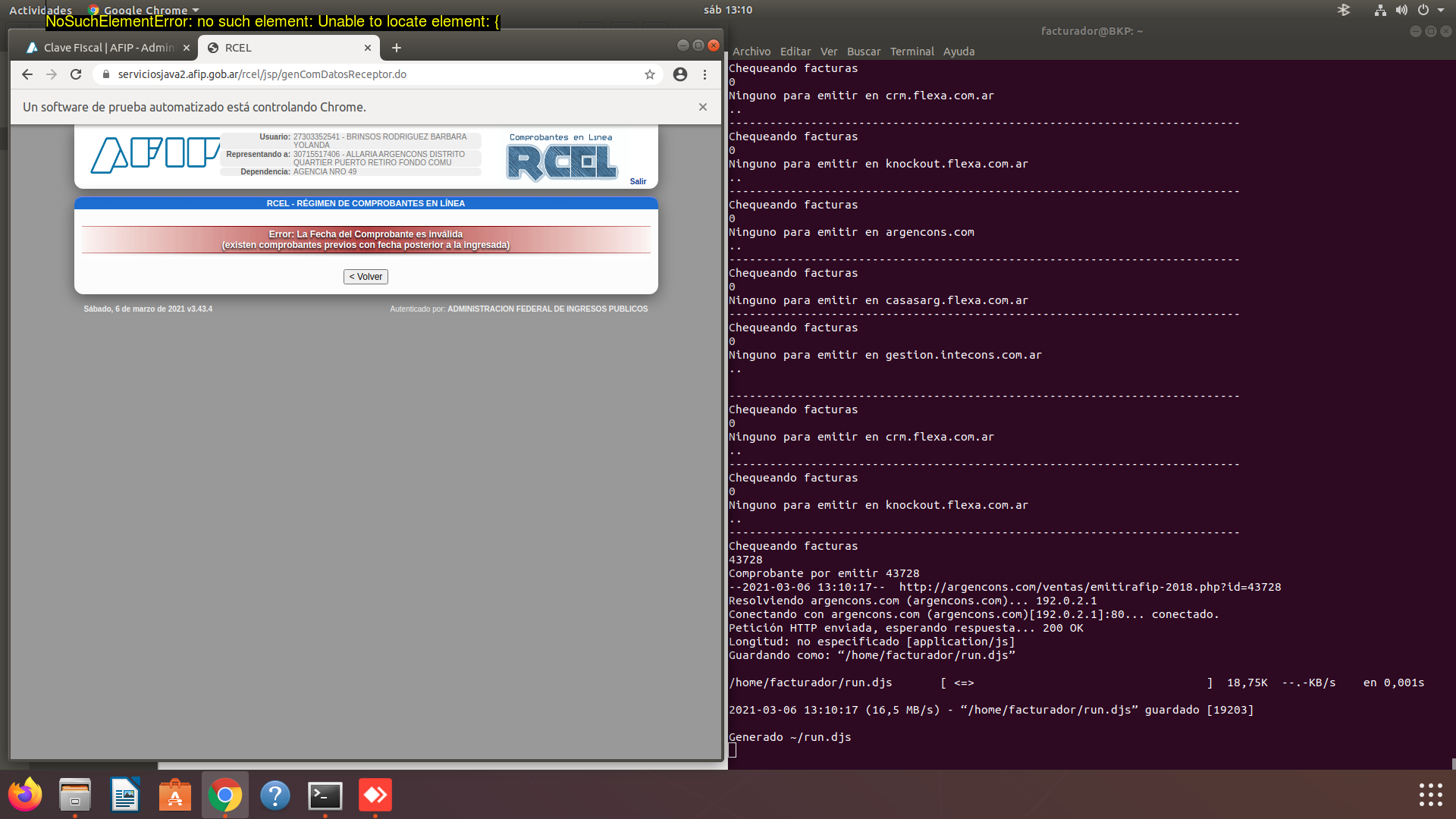Click the AFIP logo
Screen dimensions: 1456x819
155,155
